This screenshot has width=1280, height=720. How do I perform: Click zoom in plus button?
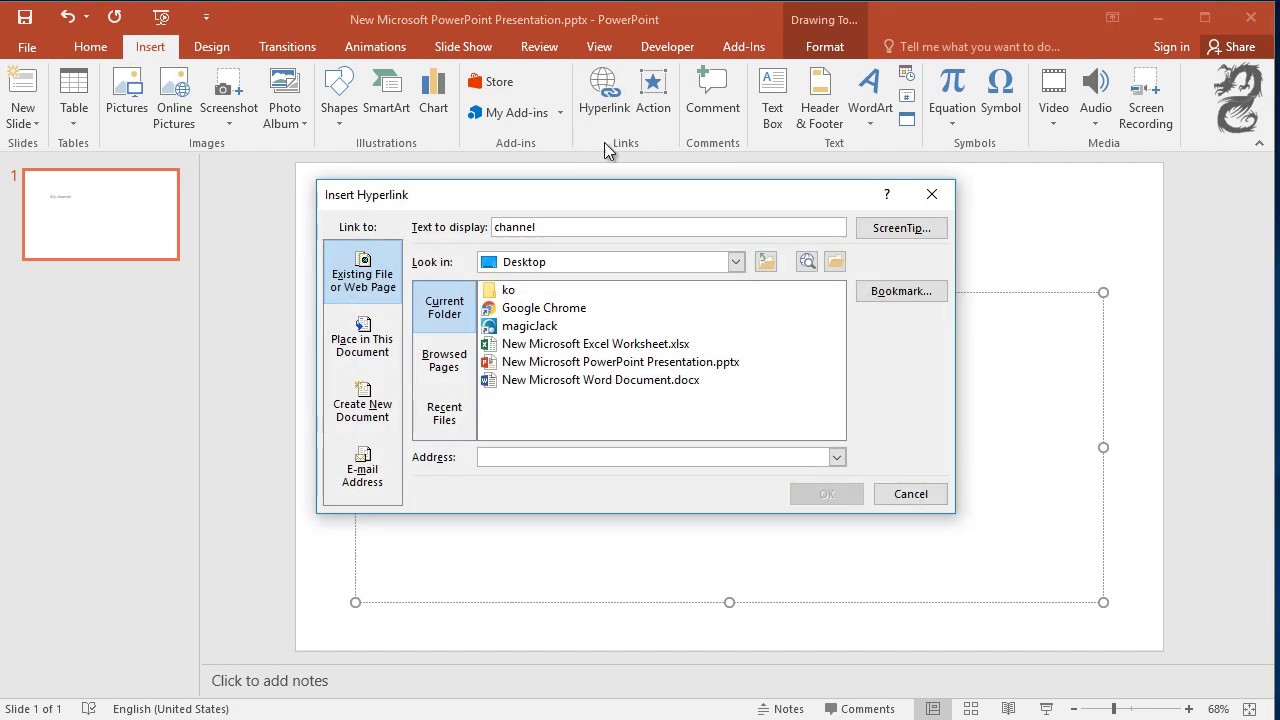pos(1189,709)
